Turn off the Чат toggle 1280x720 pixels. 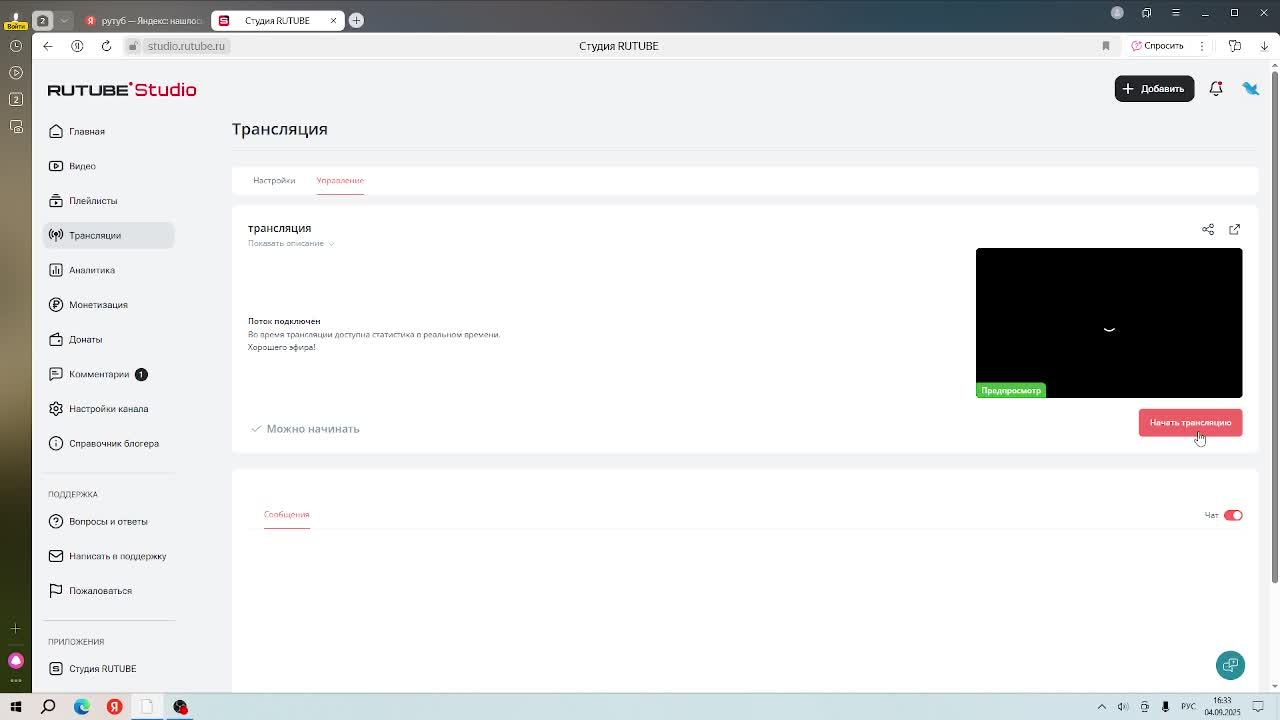point(1233,515)
